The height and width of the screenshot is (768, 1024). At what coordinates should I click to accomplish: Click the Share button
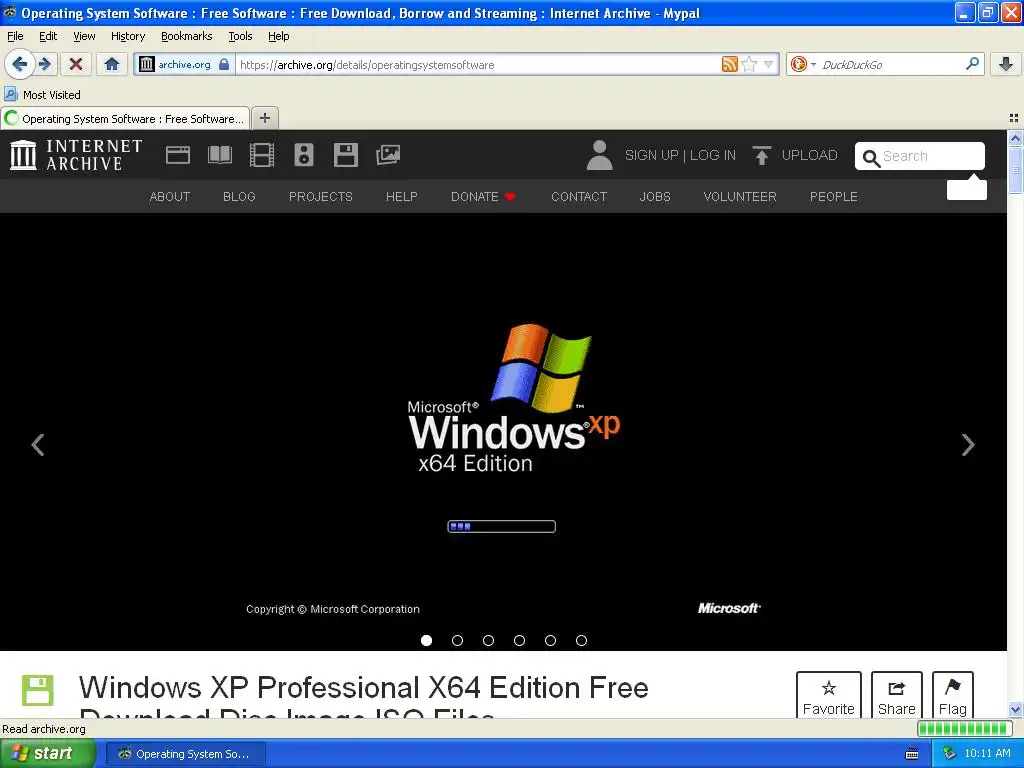[x=897, y=695]
